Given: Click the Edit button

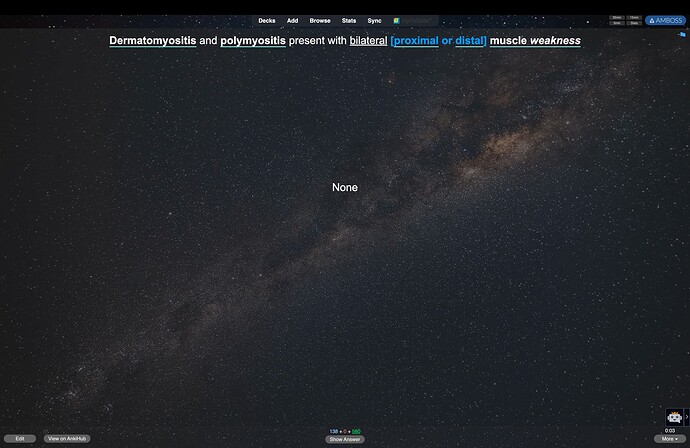Looking at the screenshot, I should (x=19, y=439).
